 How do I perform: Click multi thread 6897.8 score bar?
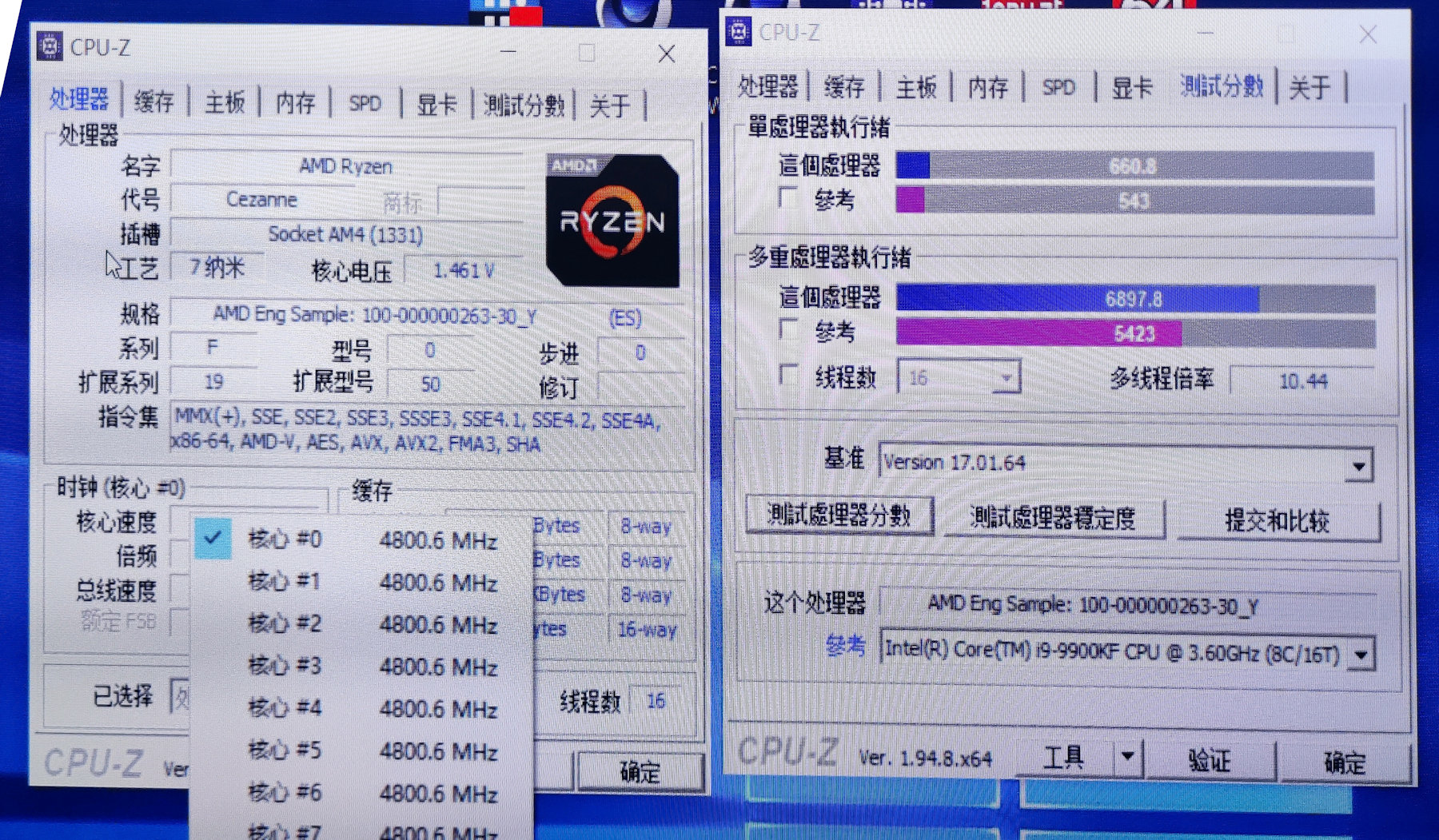click(x=1135, y=299)
